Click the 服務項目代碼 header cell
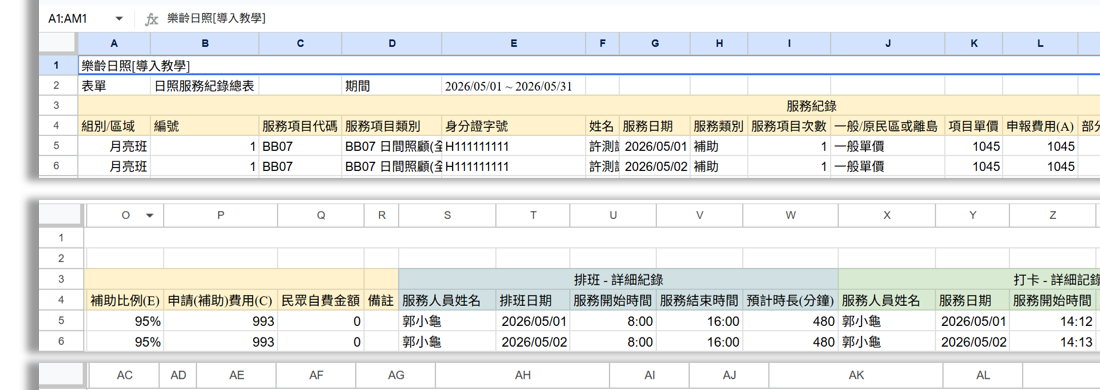Viewport: 1100px width, 390px height. pos(300,126)
